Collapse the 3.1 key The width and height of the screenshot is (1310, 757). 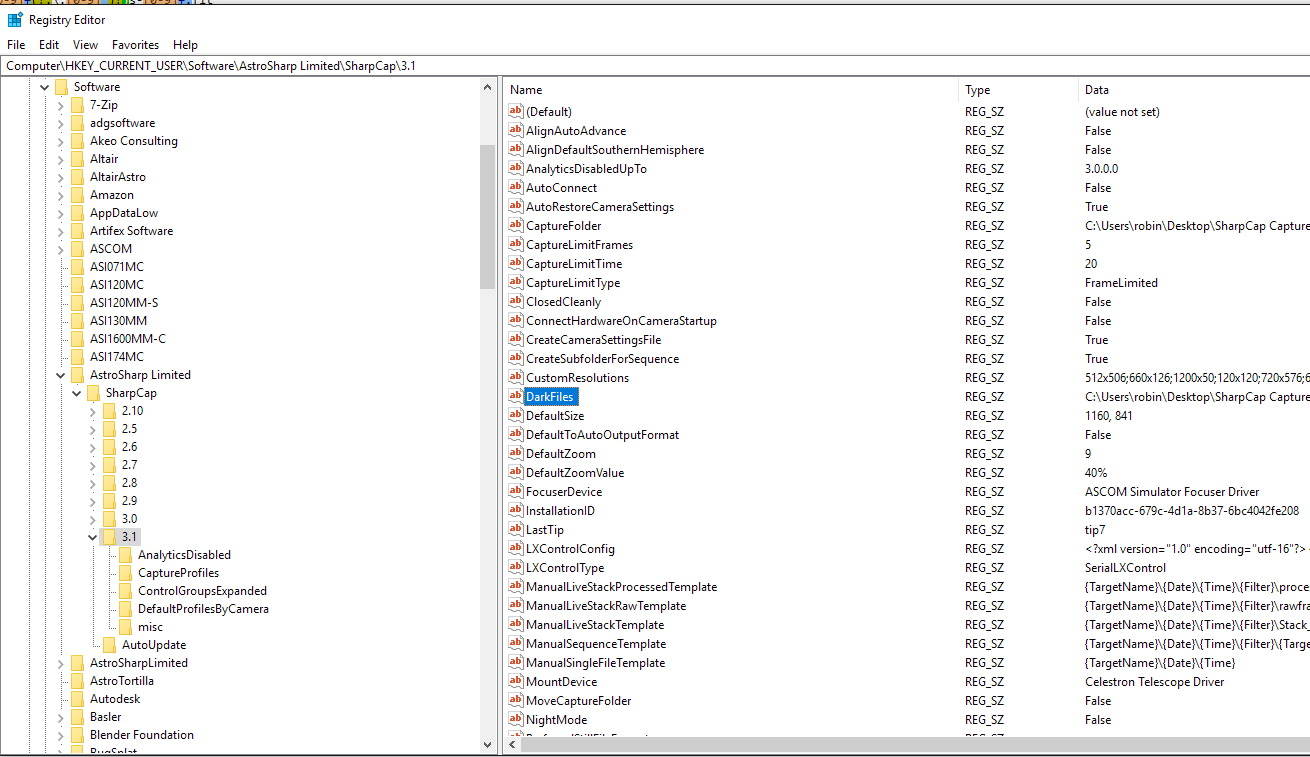92,537
